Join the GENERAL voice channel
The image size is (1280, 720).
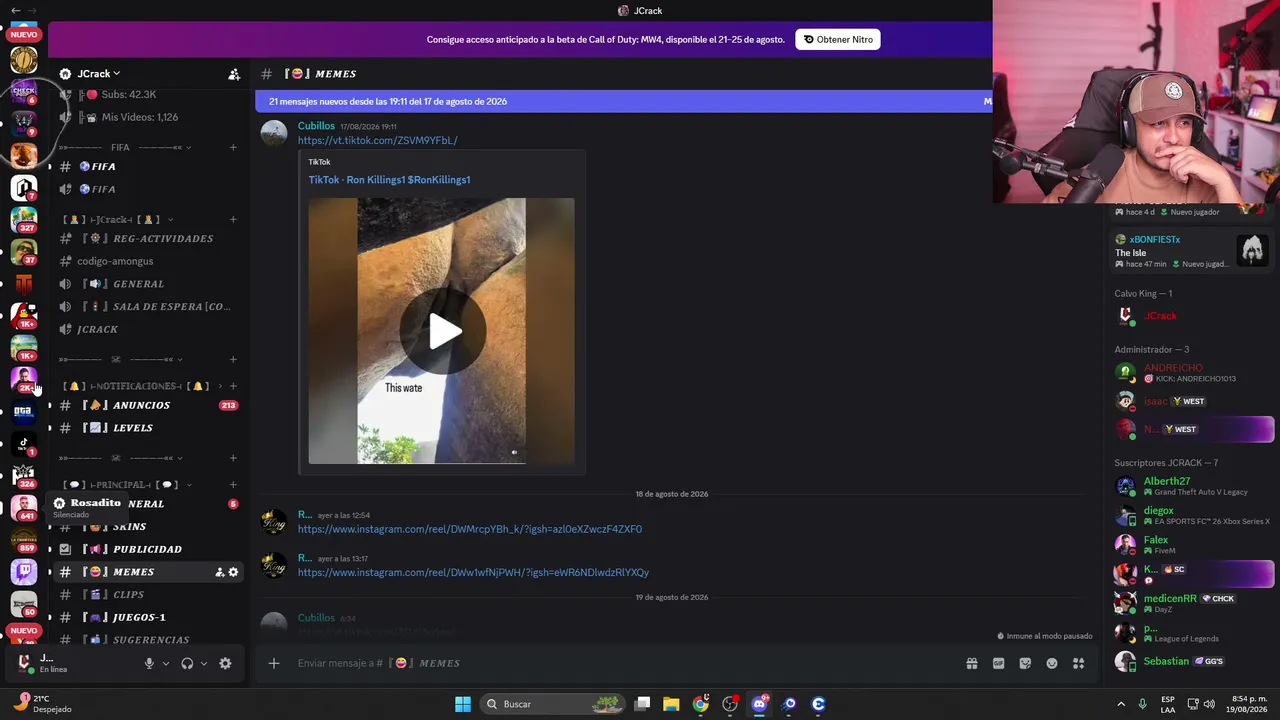(x=146, y=284)
